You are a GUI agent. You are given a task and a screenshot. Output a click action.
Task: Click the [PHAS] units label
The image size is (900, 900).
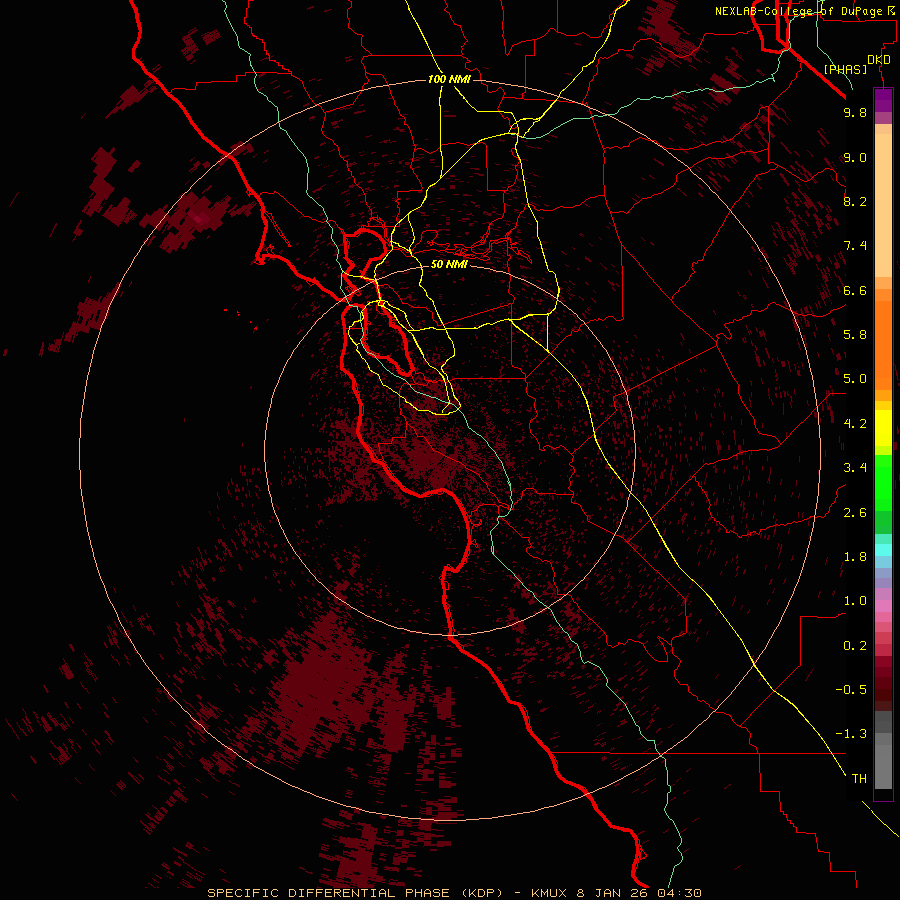click(x=845, y=69)
